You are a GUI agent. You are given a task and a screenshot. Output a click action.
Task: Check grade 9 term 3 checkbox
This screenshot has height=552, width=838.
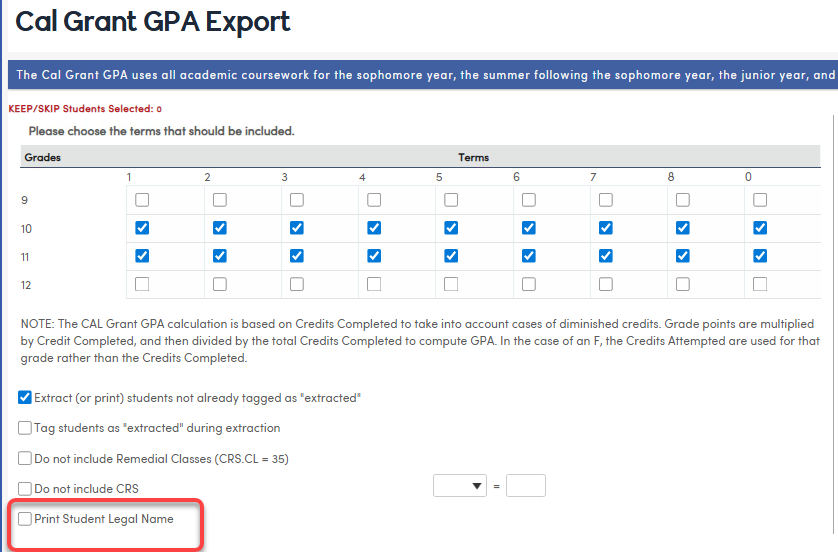click(x=297, y=200)
